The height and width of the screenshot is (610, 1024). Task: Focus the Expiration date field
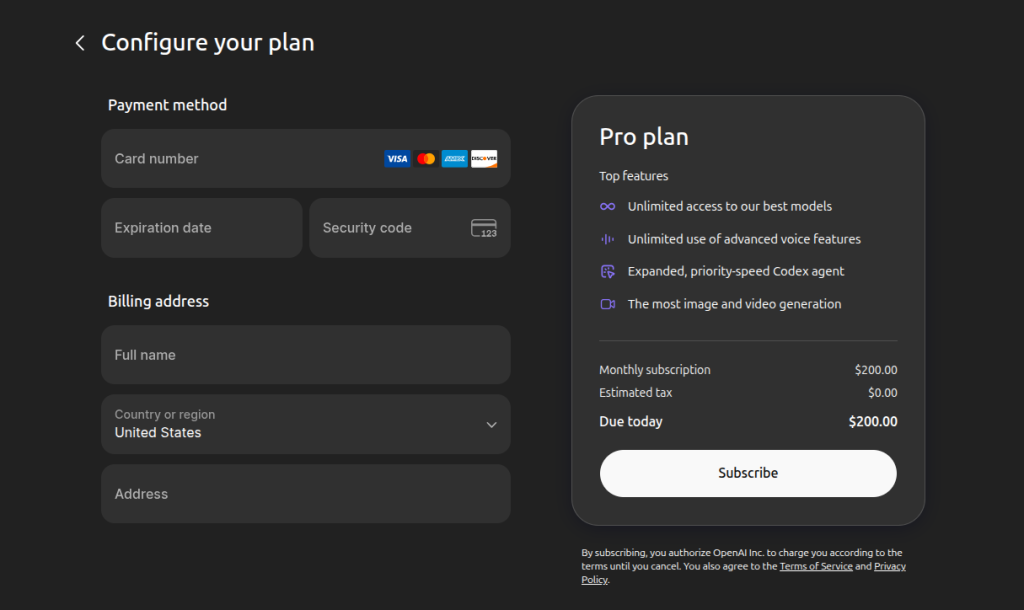click(201, 228)
